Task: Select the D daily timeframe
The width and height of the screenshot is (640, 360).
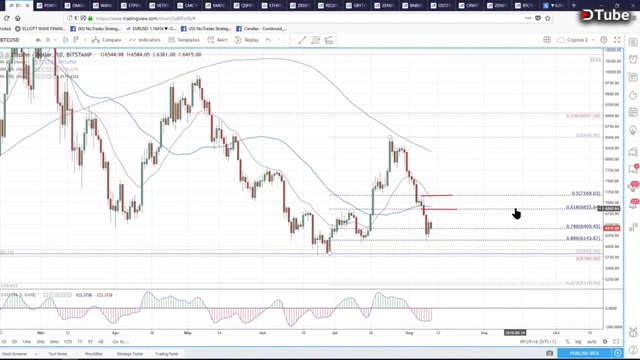Action: click(x=48, y=40)
